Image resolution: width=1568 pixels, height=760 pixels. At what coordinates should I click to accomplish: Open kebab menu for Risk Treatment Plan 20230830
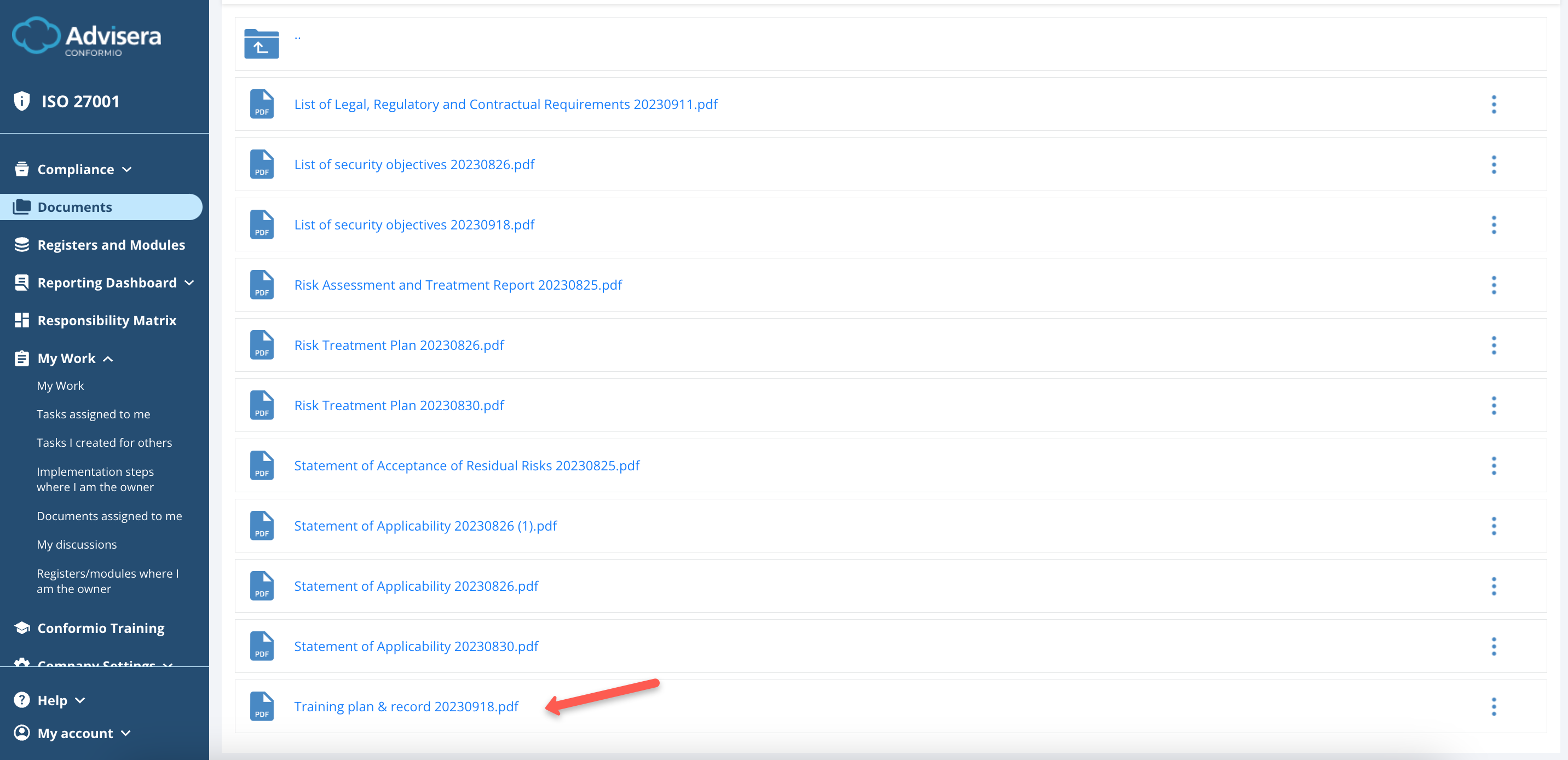(1493, 406)
